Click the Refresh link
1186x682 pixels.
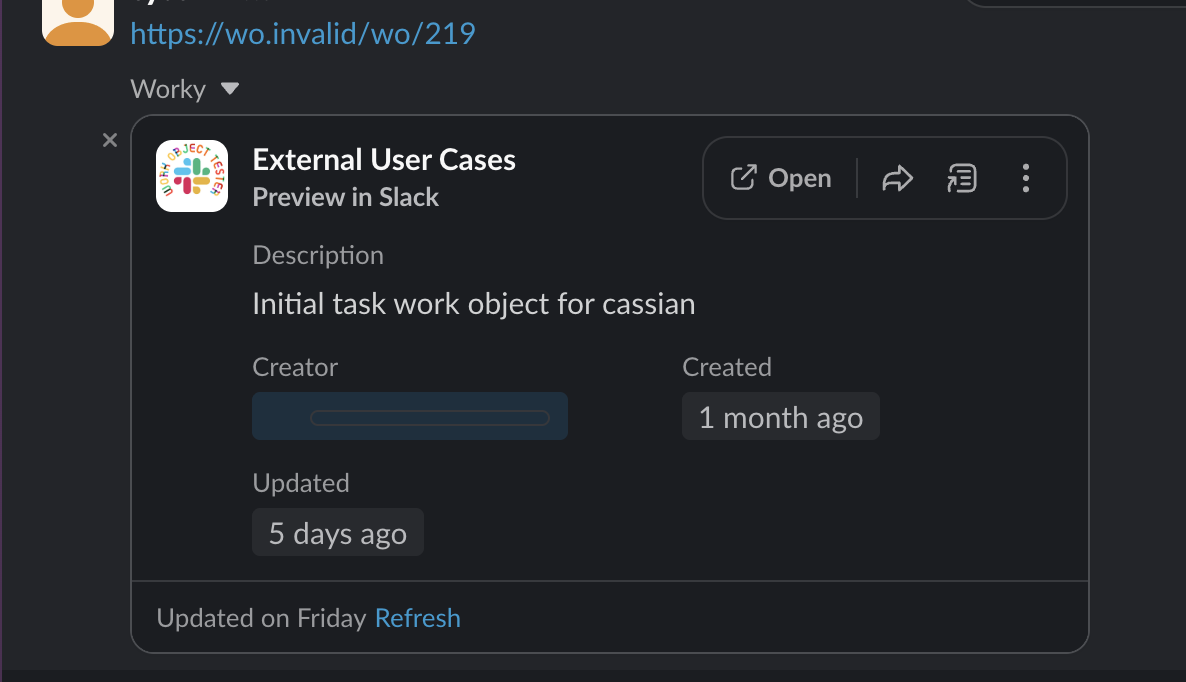click(x=418, y=618)
